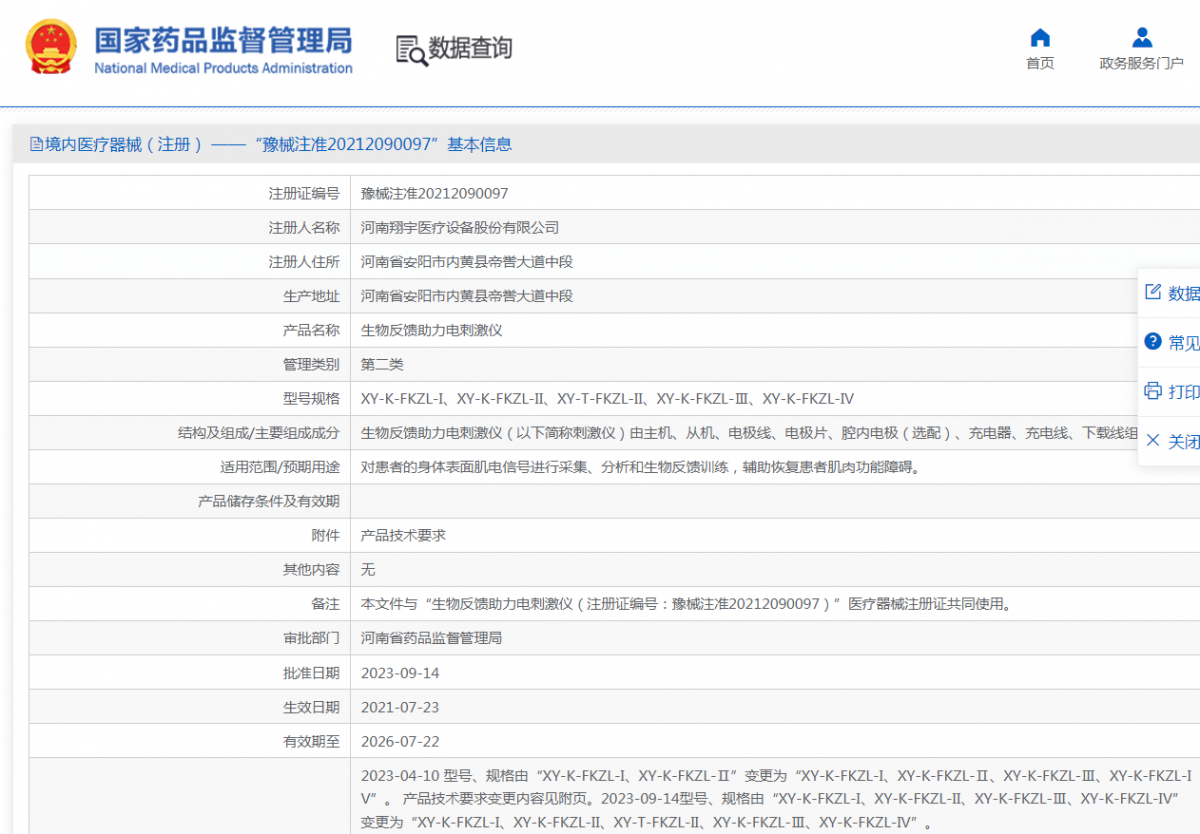Click registrant name 河南翔宇医疗设备股份有限公司
Screen dimensions: 1200x834
[x=460, y=228]
